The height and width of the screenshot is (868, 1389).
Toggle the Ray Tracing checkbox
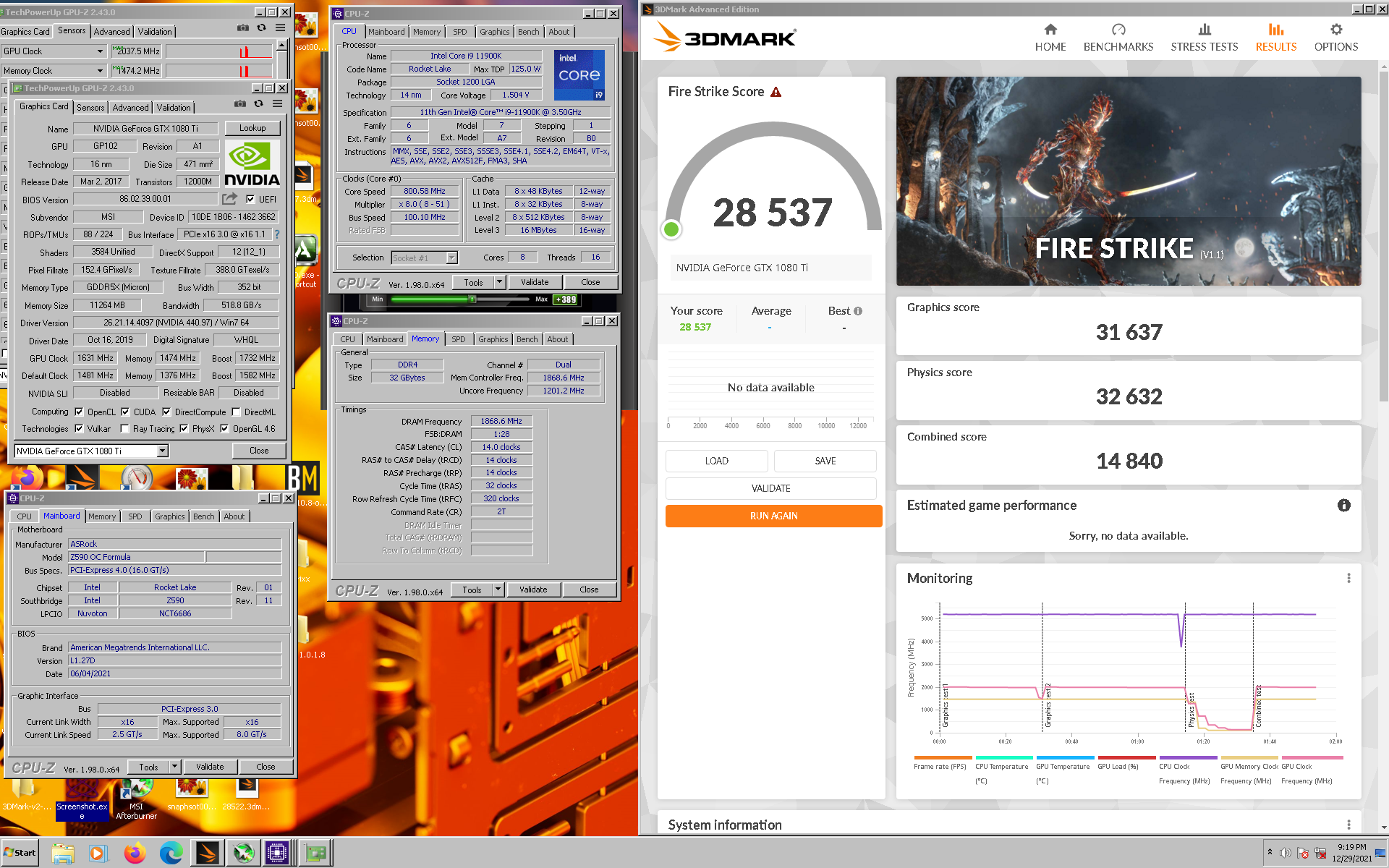(124, 428)
